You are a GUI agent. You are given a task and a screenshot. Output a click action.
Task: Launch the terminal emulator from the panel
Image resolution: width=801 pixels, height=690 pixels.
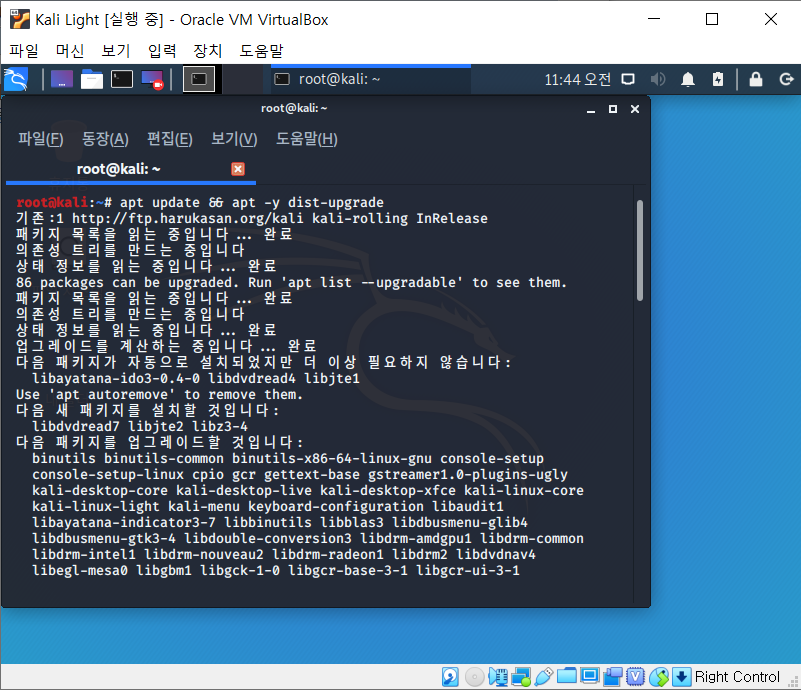coord(122,79)
